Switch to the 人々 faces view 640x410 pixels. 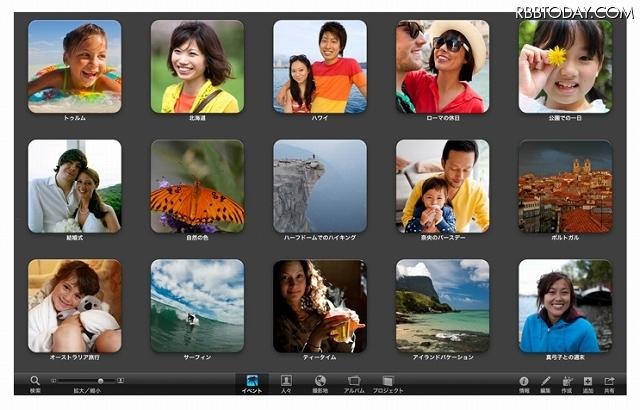pyautogui.click(x=286, y=381)
